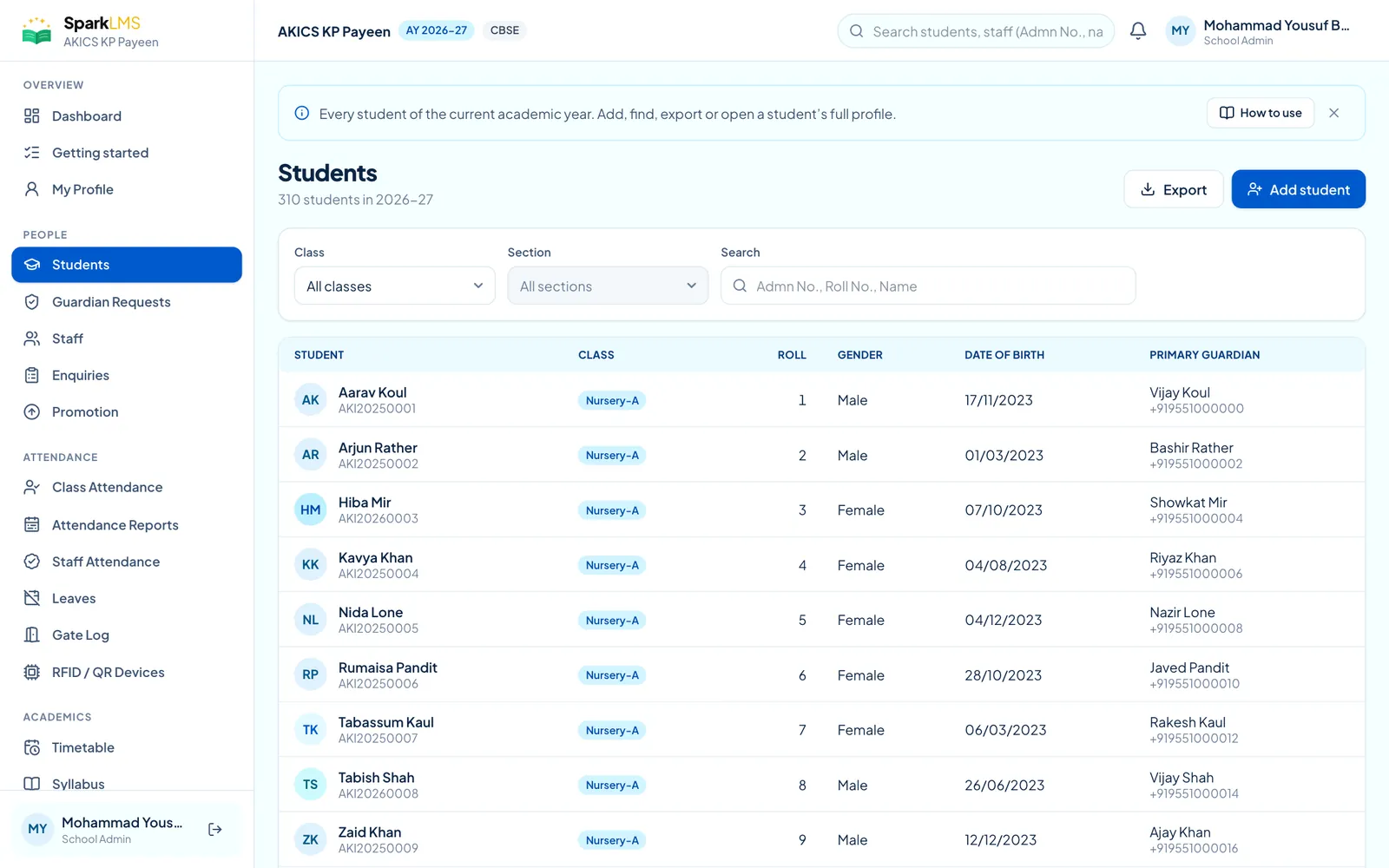Viewport: 1389px width, 868px height.
Task: Click the TS avatar for Tabish Shah
Action: point(310,785)
